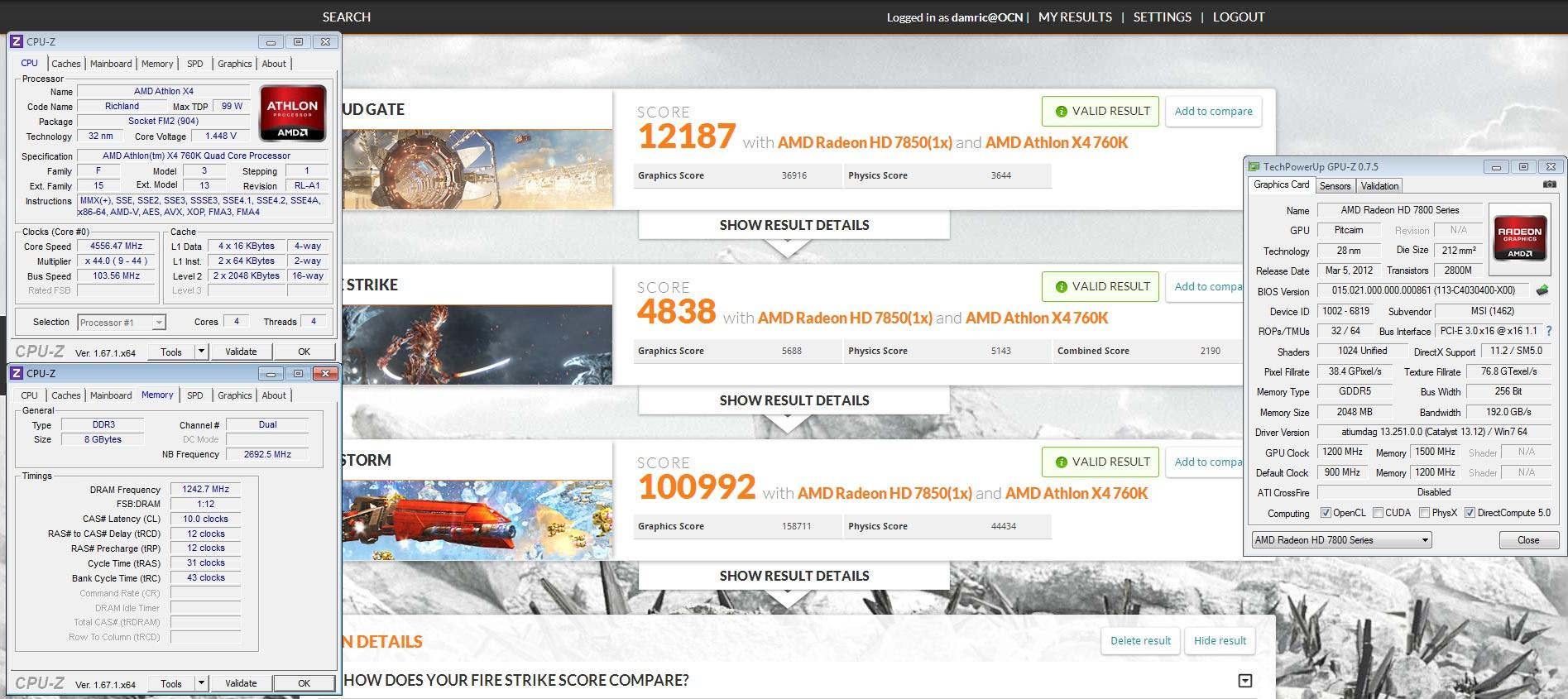Select CPU tab in lower CPU-Z window
Viewport: 1568px width, 699px height.
tap(29, 395)
